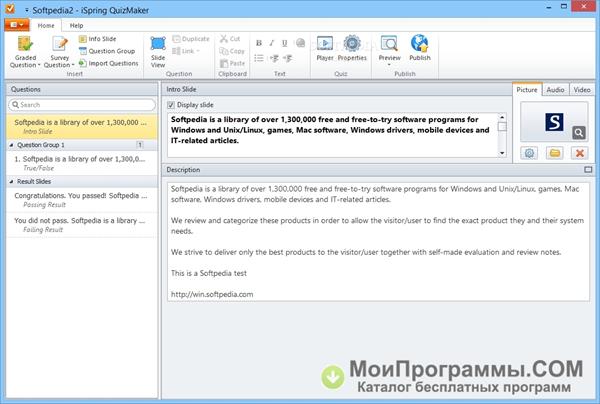This screenshot has height=404, width=600.
Task: Duplicate the selected question
Action: click(191, 39)
